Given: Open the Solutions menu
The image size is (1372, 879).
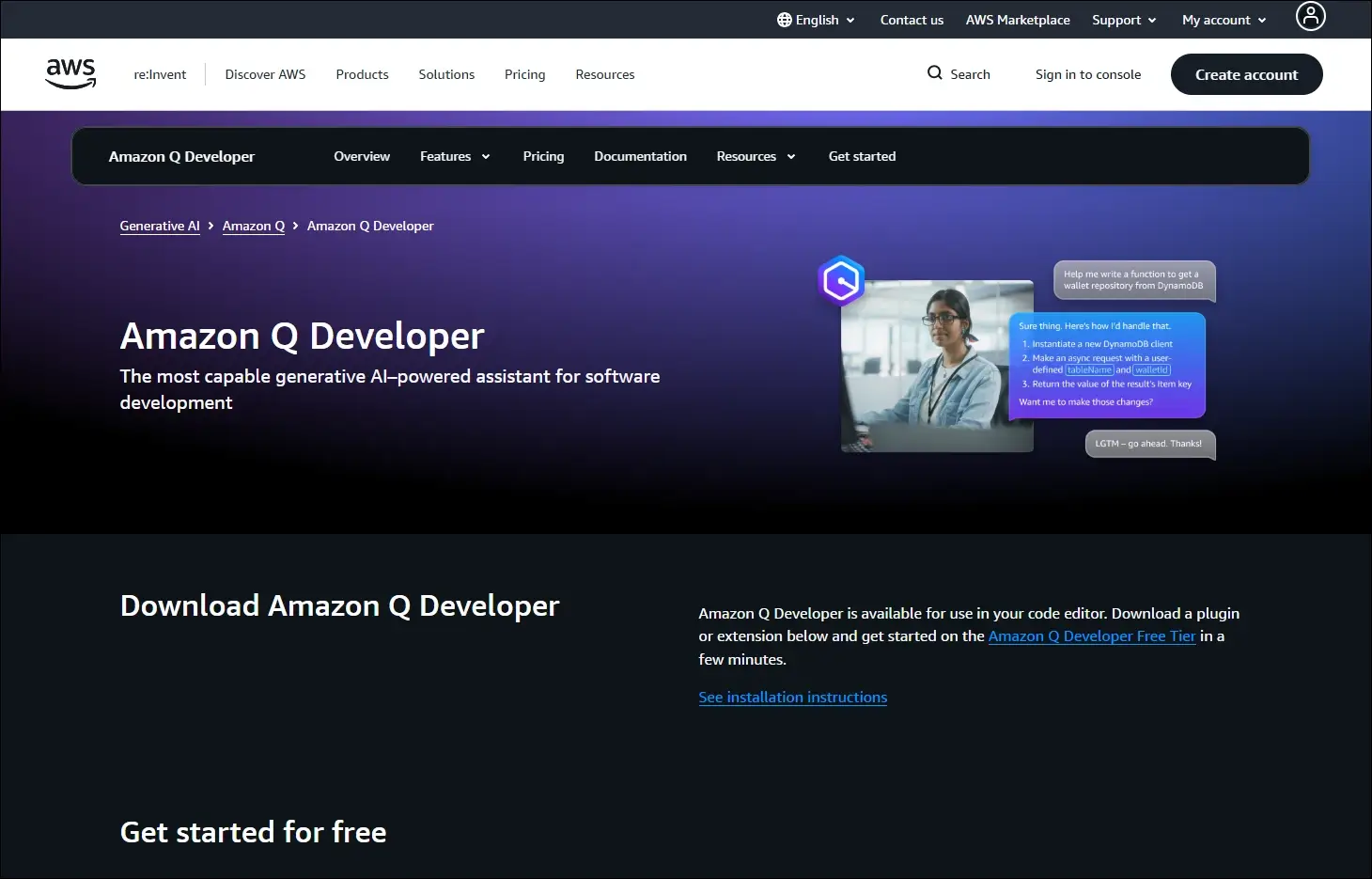Looking at the screenshot, I should [x=446, y=74].
